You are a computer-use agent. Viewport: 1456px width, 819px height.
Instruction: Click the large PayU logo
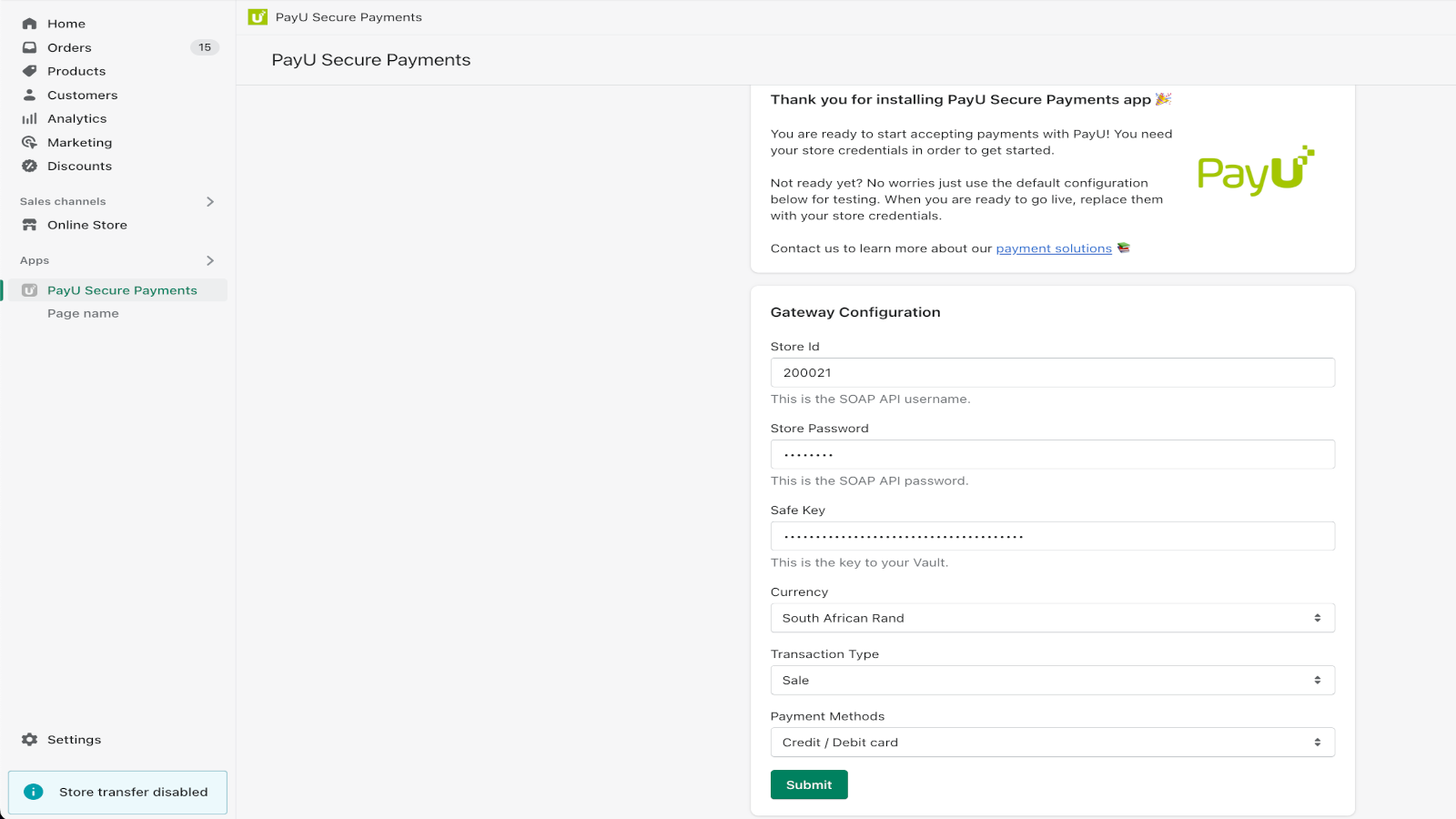(x=1256, y=171)
